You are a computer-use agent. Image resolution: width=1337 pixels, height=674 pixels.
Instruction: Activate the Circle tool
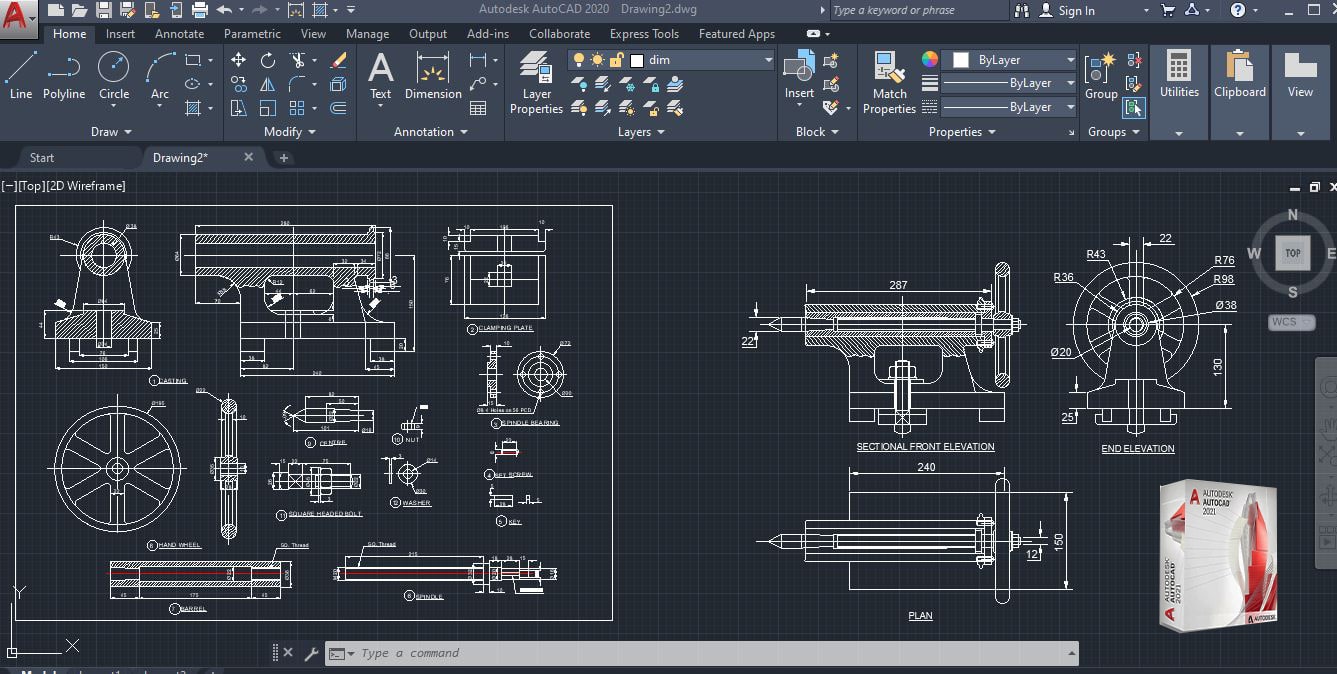click(113, 68)
